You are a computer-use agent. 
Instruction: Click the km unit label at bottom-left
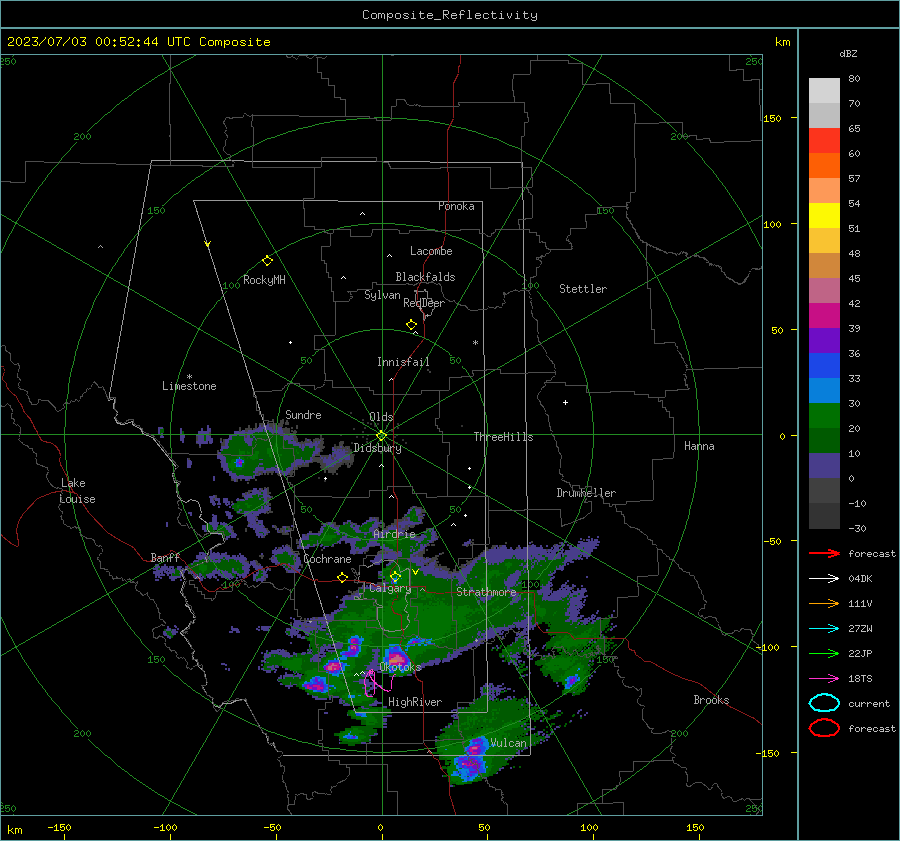(x=14, y=830)
